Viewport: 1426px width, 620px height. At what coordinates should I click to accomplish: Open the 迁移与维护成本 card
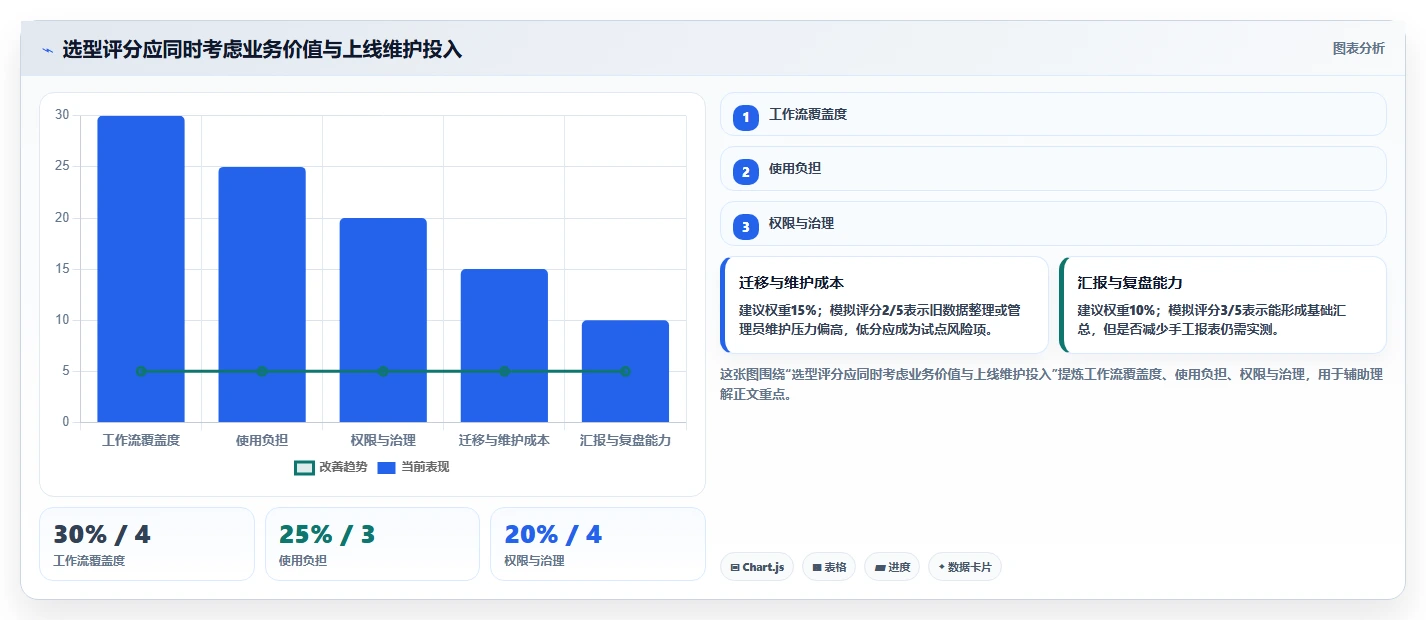[x=884, y=305]
